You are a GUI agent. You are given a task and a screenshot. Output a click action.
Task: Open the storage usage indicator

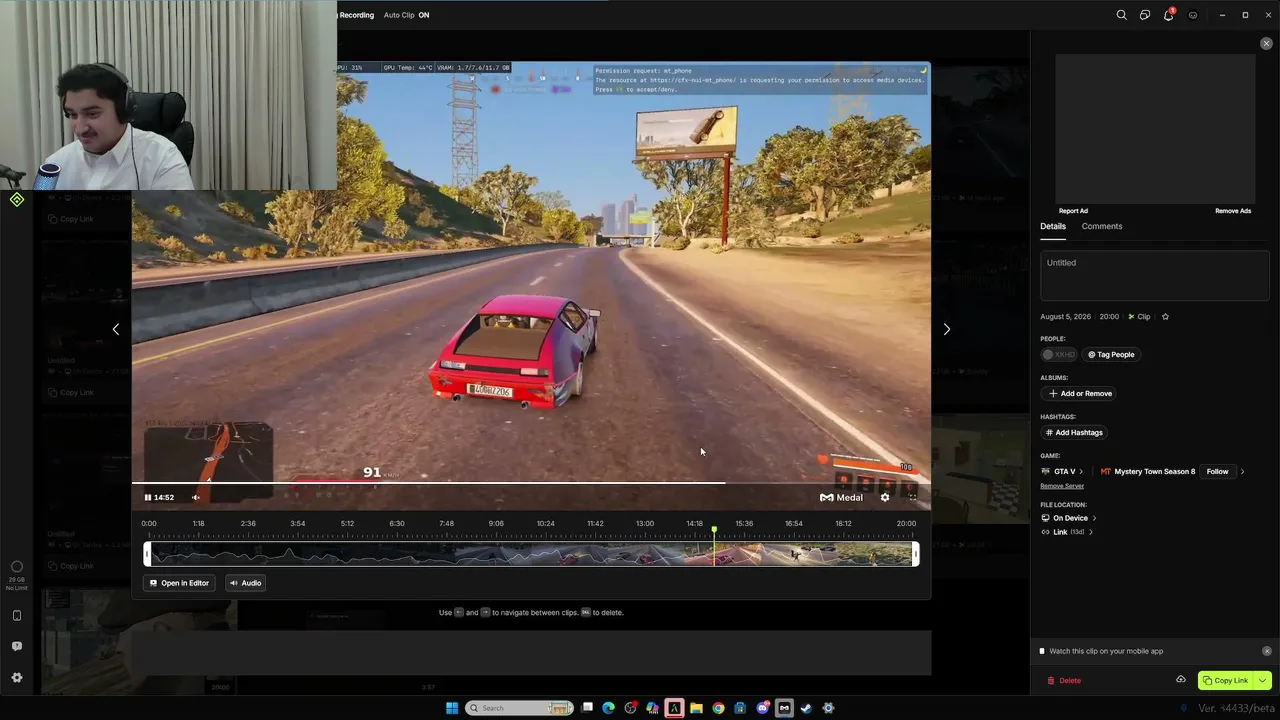17,574
